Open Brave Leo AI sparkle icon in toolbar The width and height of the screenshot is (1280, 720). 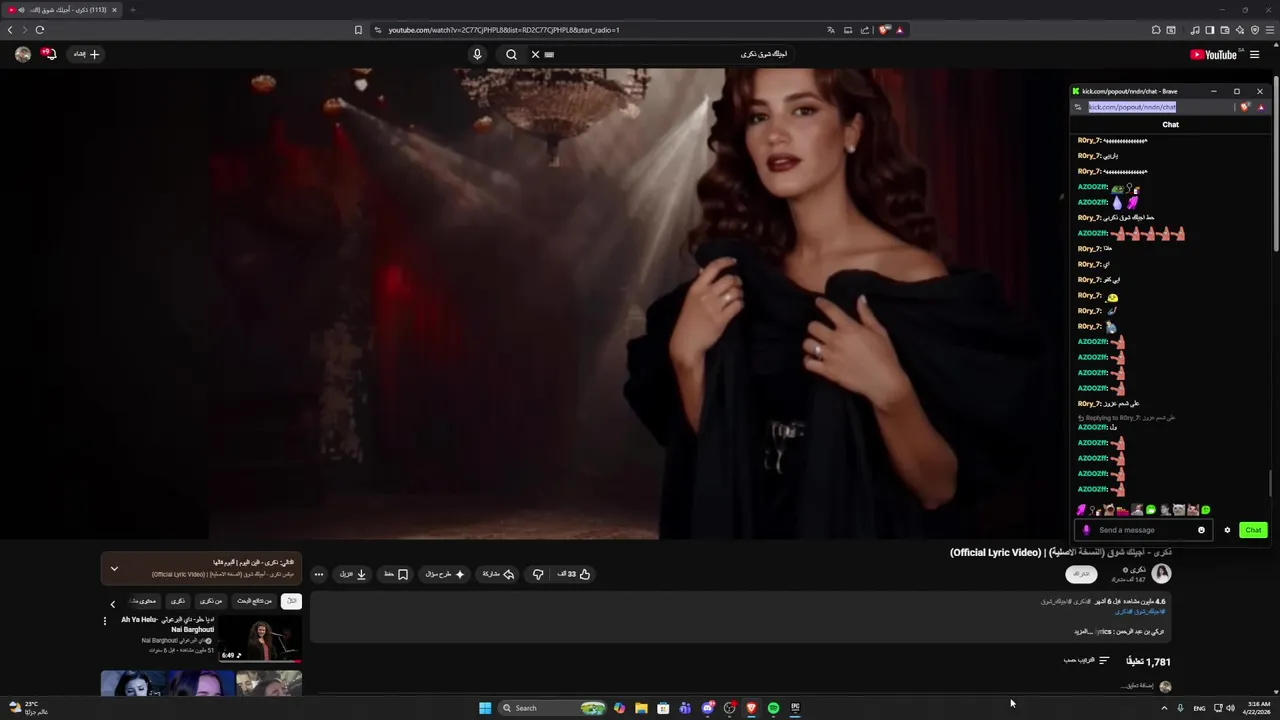[1240, 30]
